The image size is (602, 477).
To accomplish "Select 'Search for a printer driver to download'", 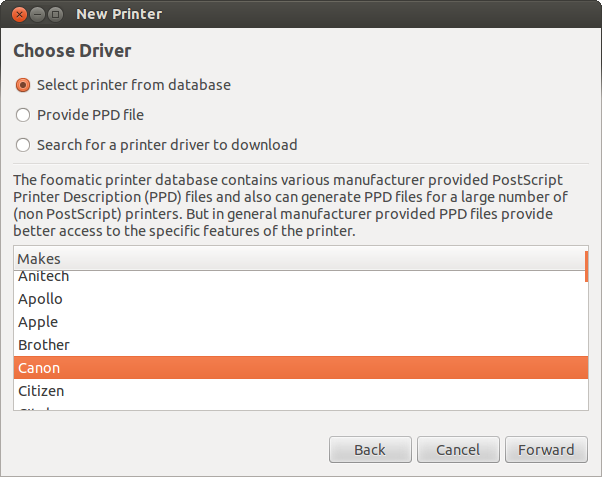I will point(23,145).
